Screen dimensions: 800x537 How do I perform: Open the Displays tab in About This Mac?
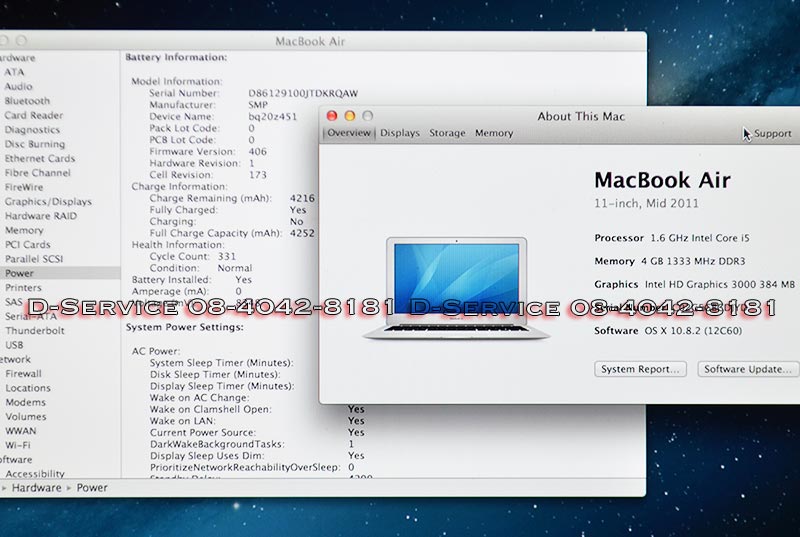399,133
